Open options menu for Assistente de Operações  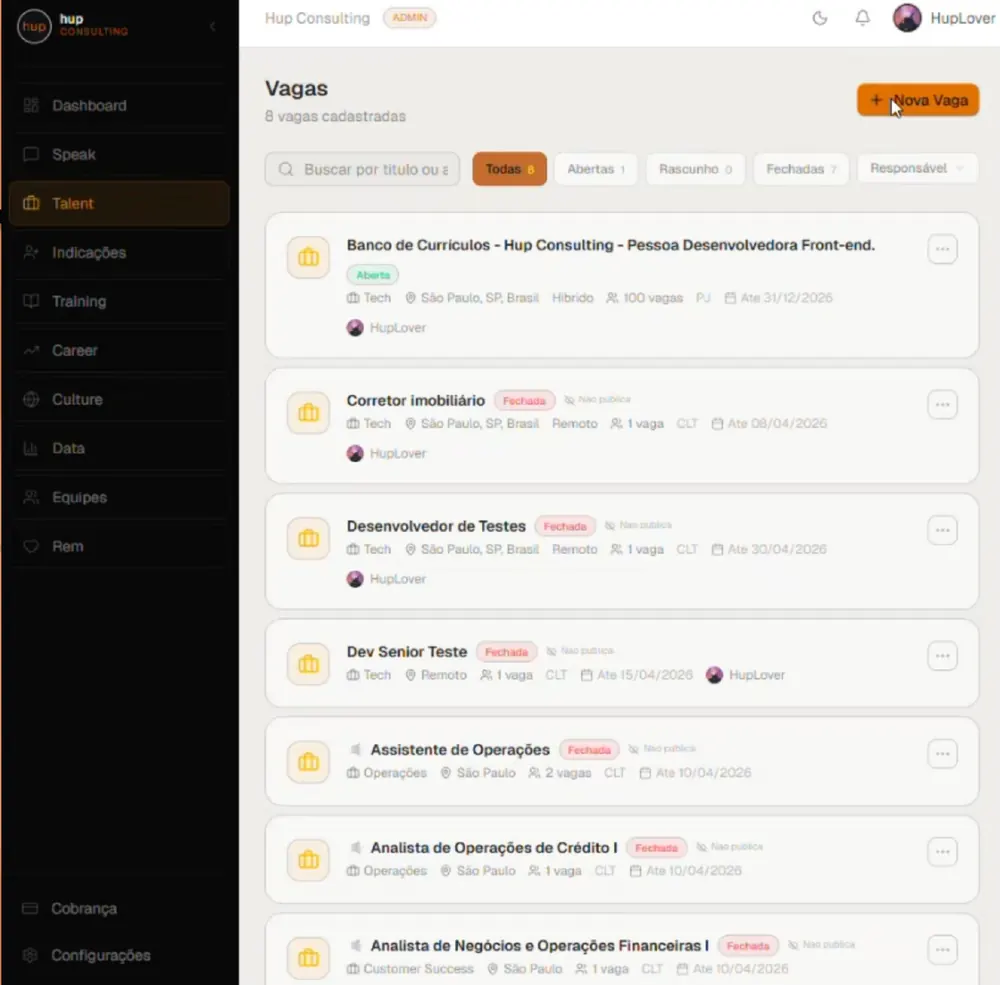point(943,754)
